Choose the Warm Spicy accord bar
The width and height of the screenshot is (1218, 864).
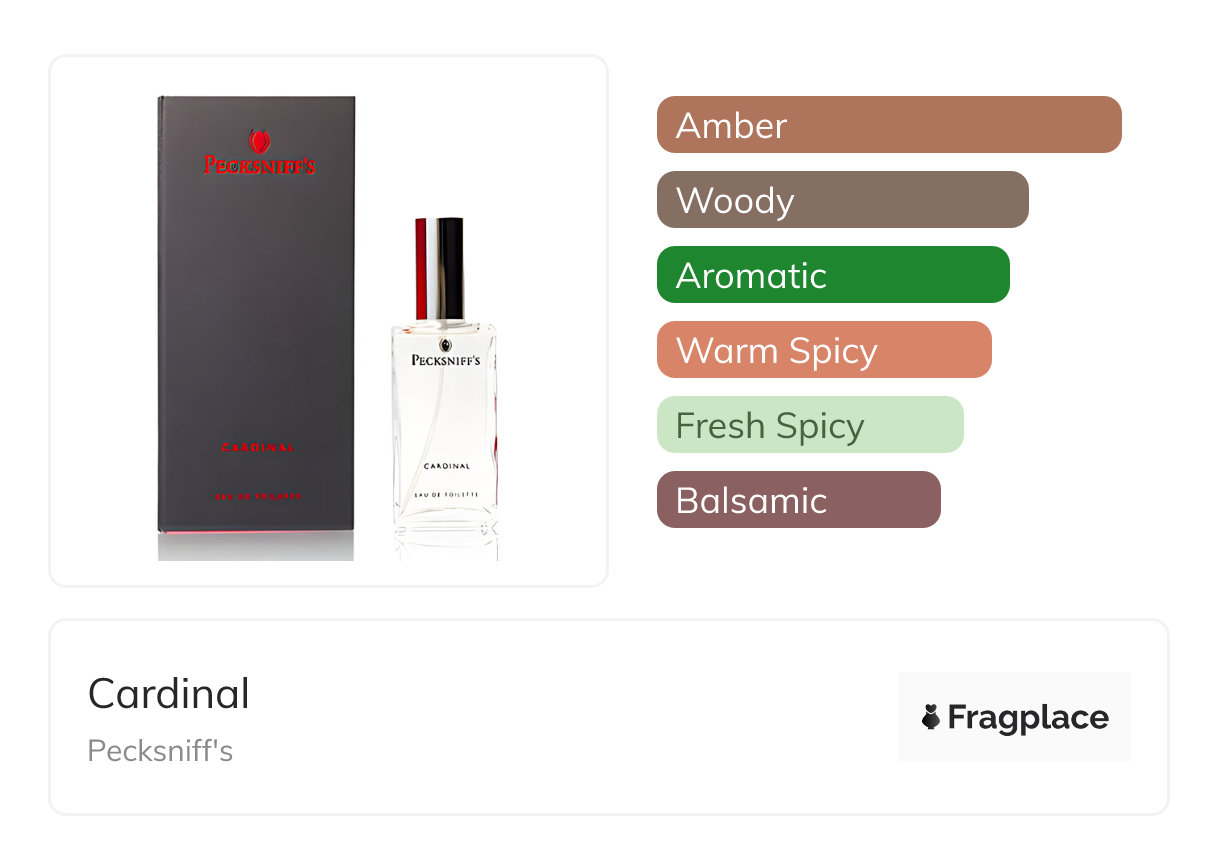coord(824,350)
